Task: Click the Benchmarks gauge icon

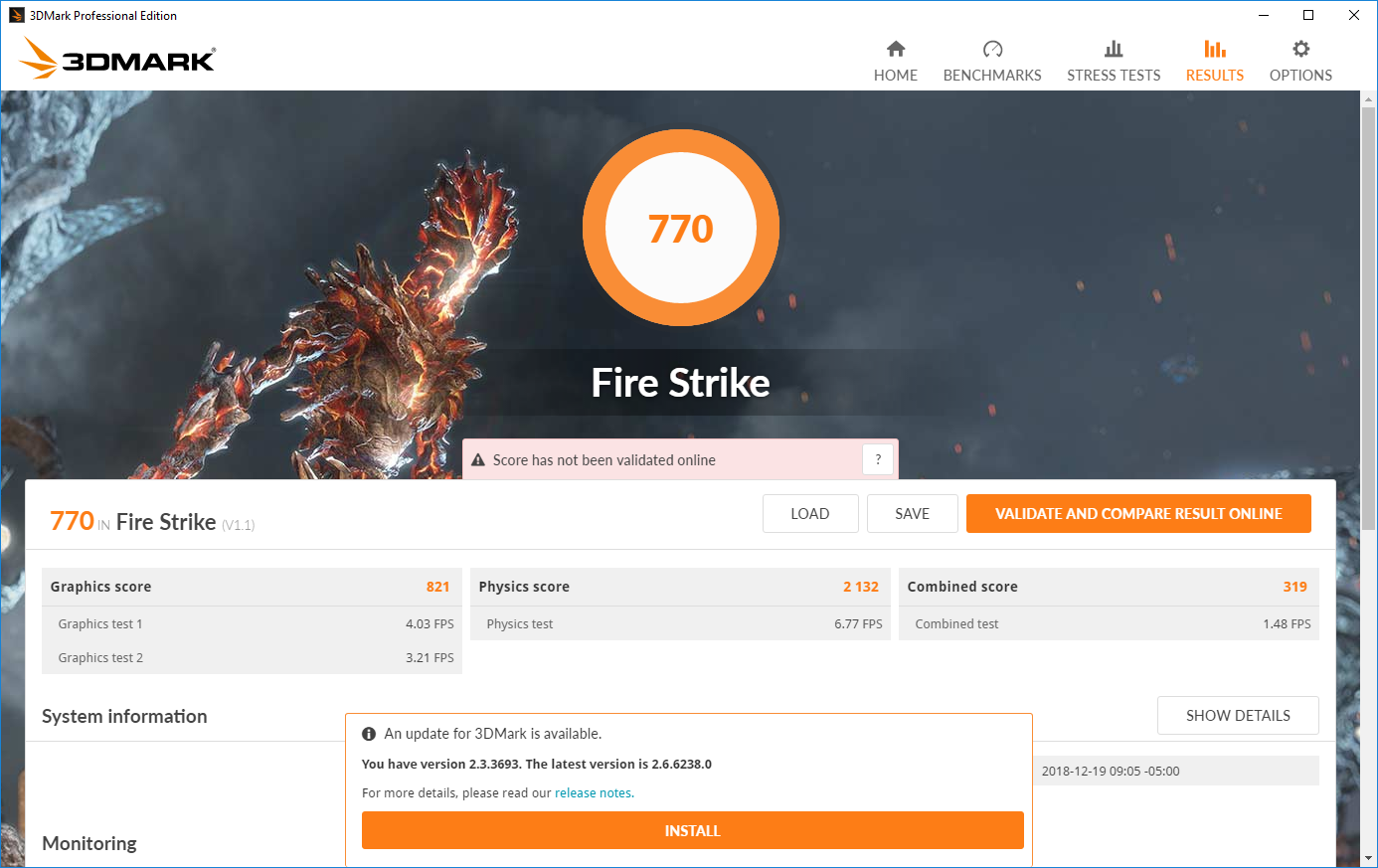Action: pyautogui.click(x=992, y=49)
